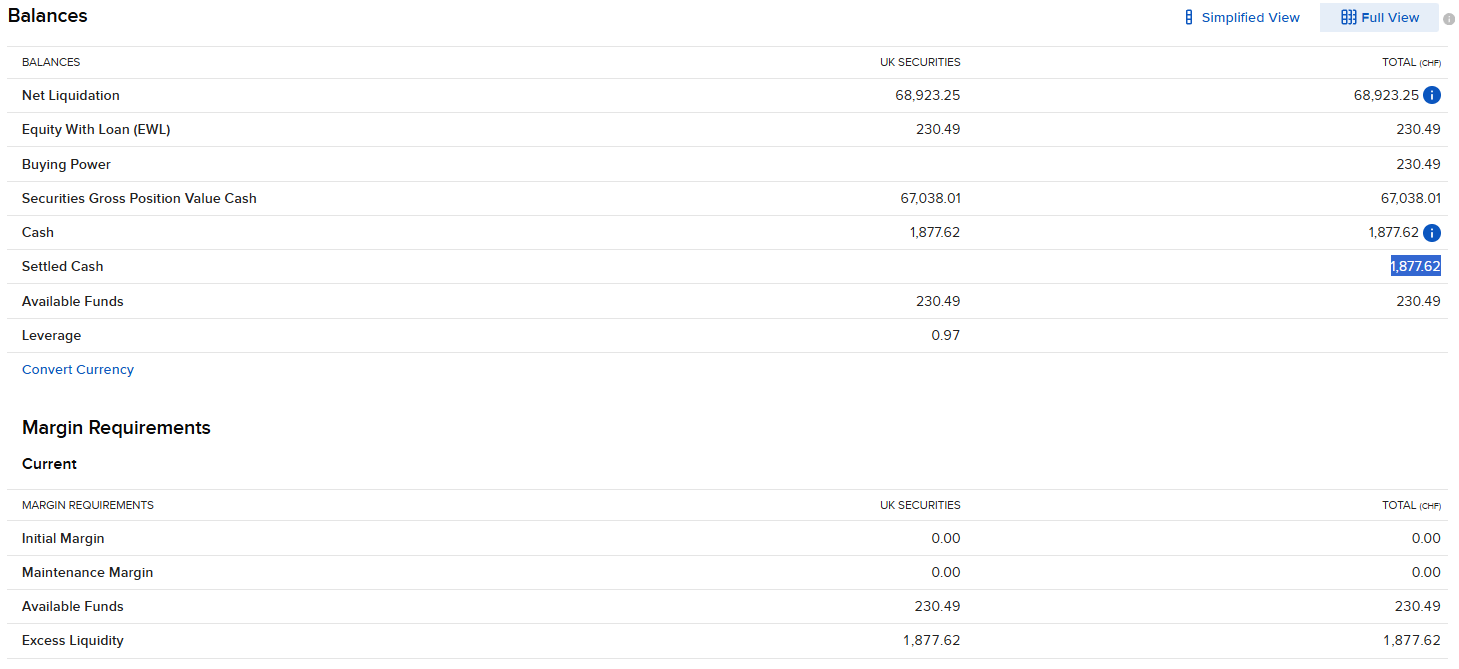
Task: Select the Initial Margin row label
Action: (63, 539)
